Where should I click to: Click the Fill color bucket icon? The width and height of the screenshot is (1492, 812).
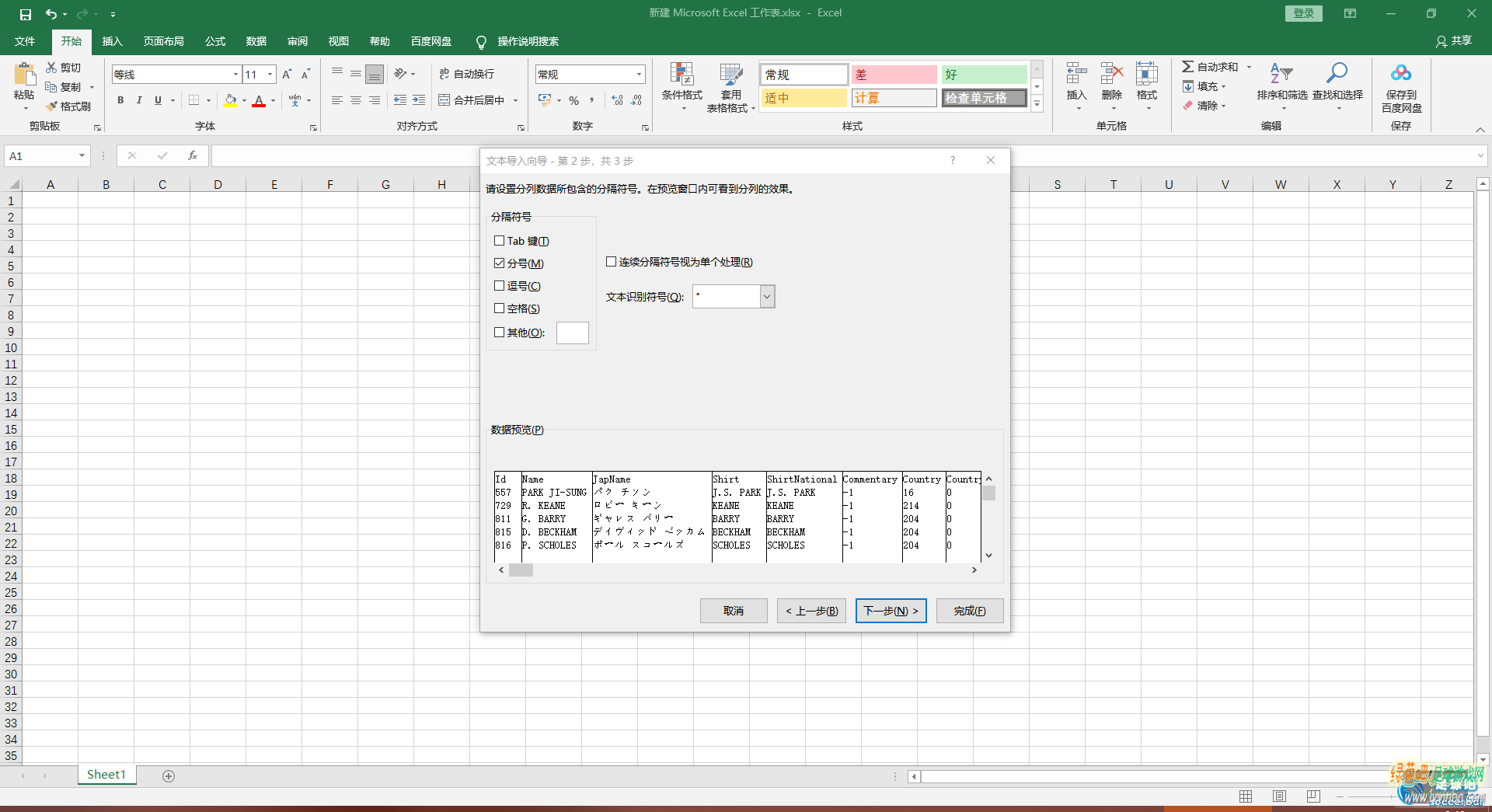click(x=230, y=100)
